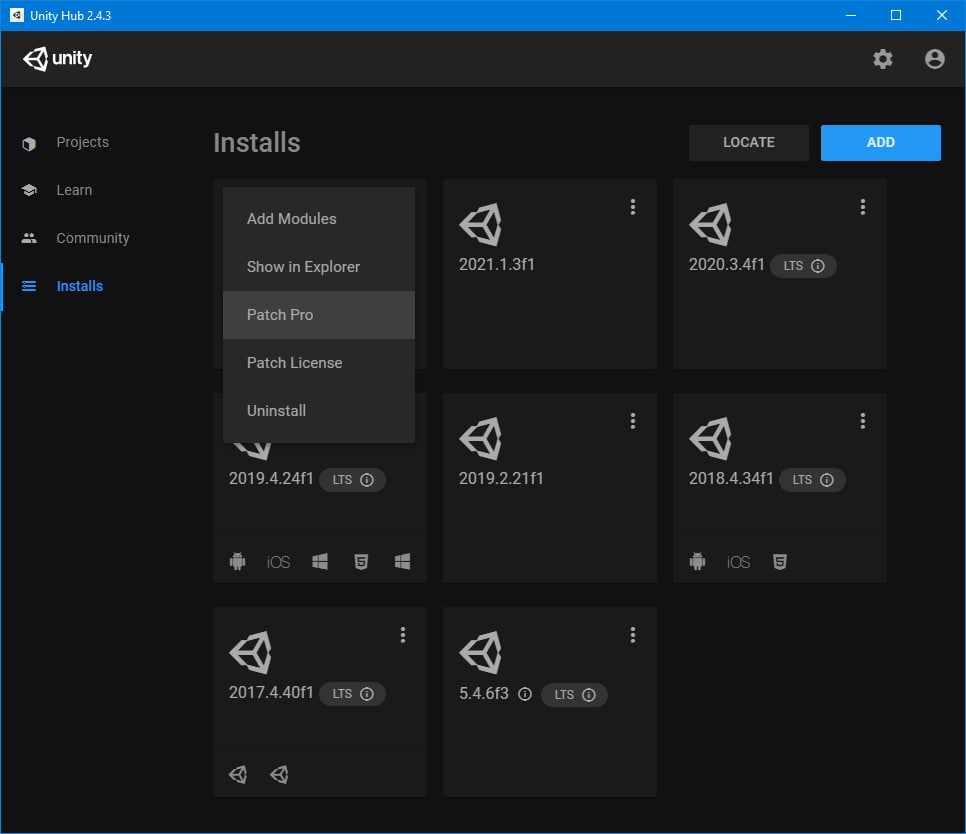Image resolution: width=966 pixels, height=834 pixels.
Task: Click the 2019.4.24f1 version text
Action: tap(271, 478)
